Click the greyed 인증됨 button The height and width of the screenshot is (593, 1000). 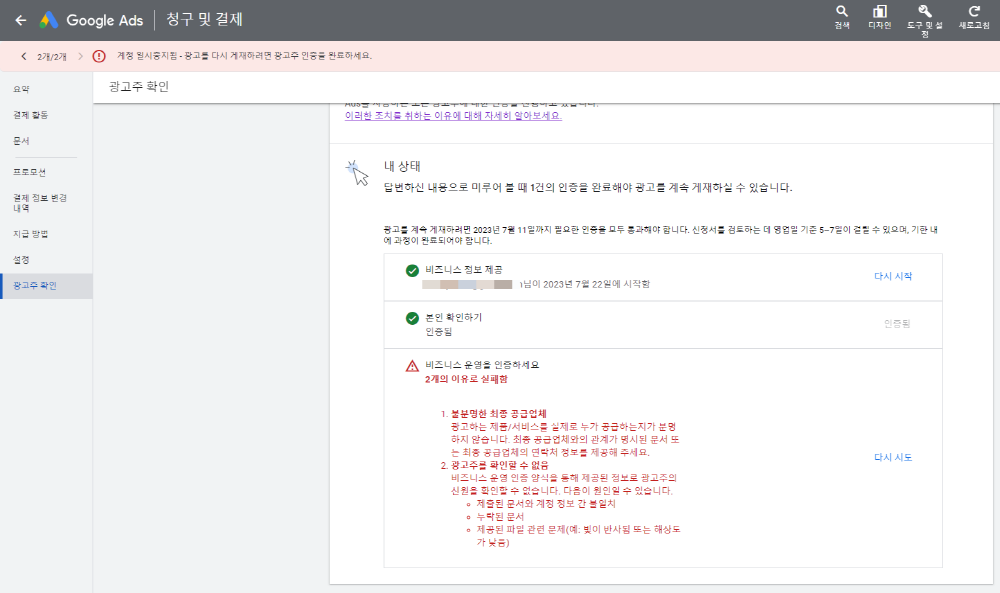[897, 324]
